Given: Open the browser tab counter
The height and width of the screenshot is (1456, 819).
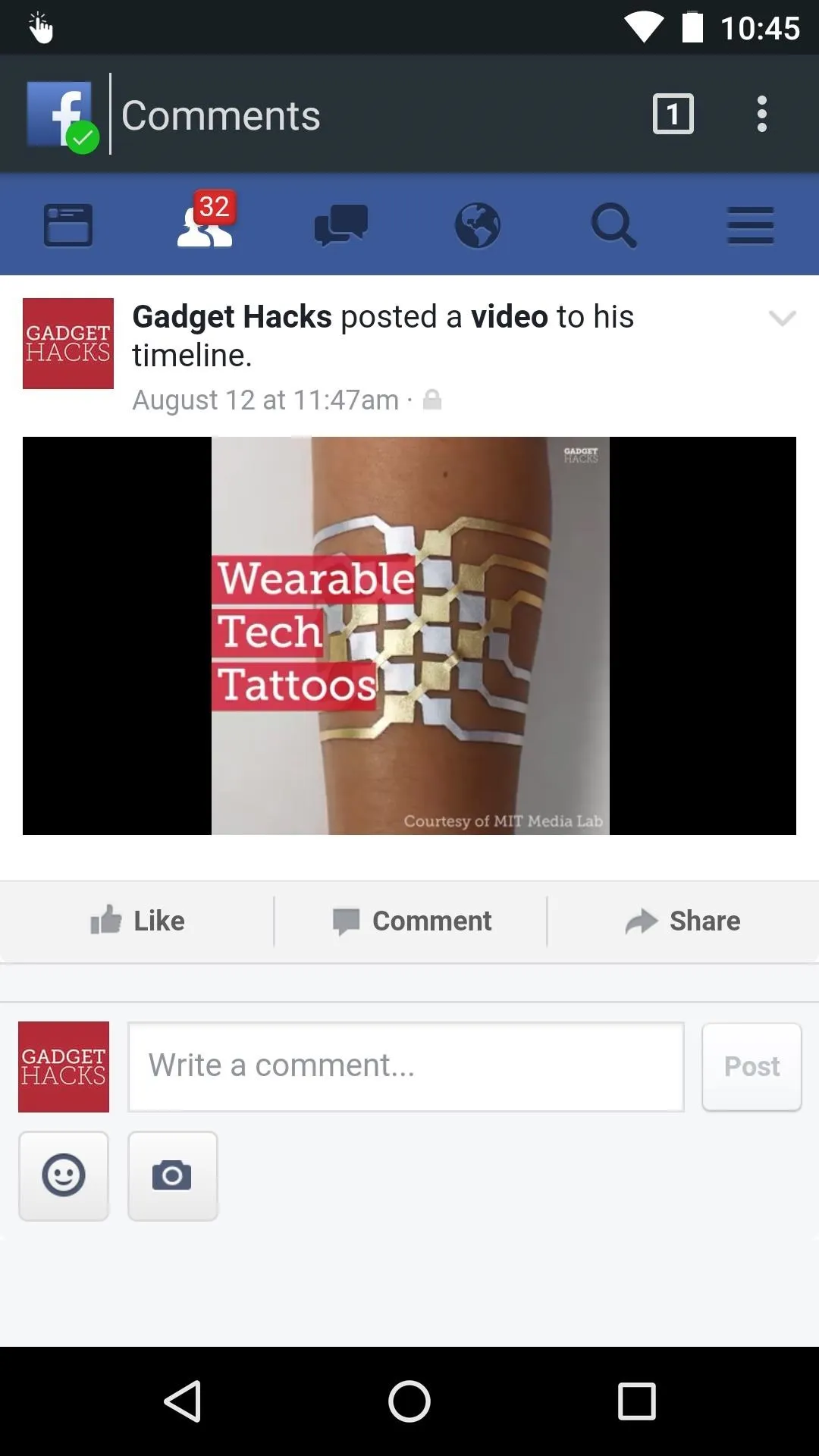Looking at the screenshot, I should tap(673, 115).
